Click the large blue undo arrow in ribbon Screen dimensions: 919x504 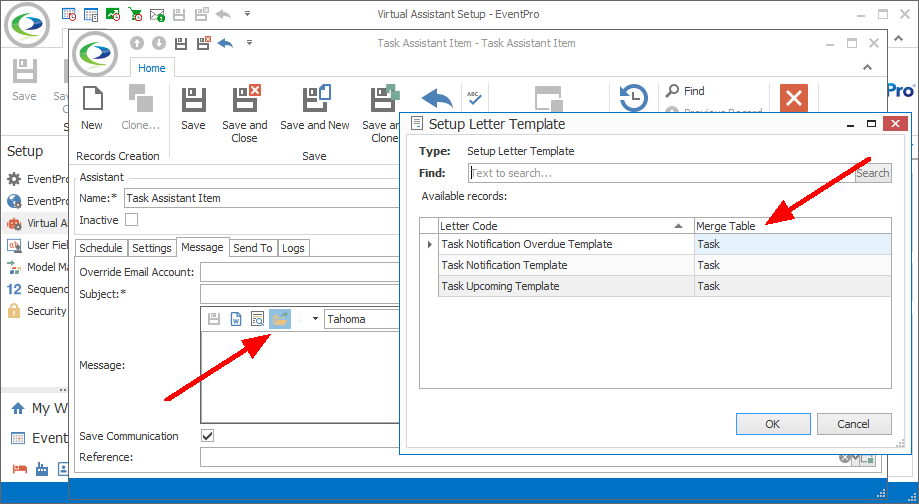coord(437,98)
